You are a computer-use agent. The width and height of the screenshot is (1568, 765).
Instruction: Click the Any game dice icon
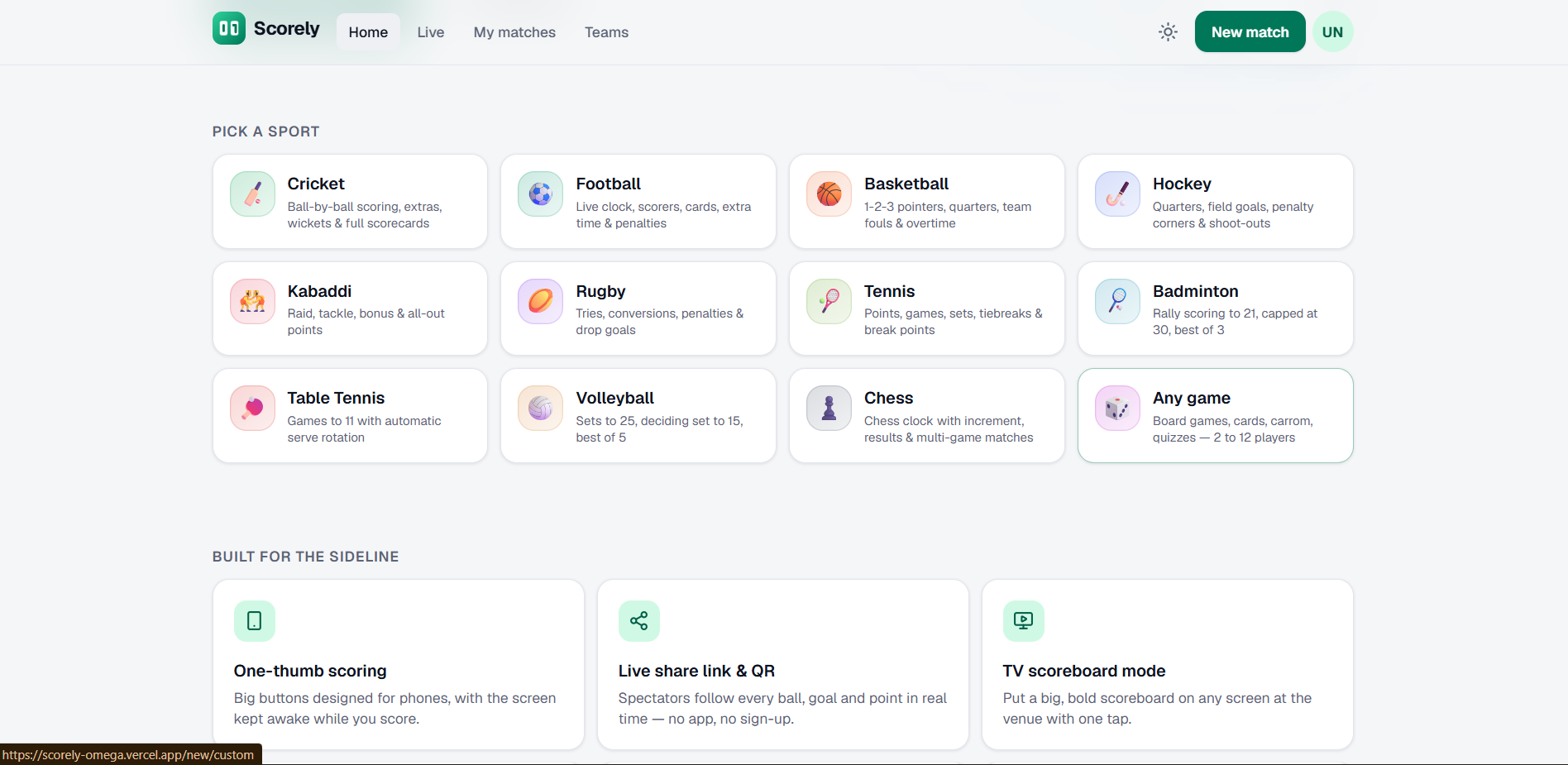(x=1117, y=409)
